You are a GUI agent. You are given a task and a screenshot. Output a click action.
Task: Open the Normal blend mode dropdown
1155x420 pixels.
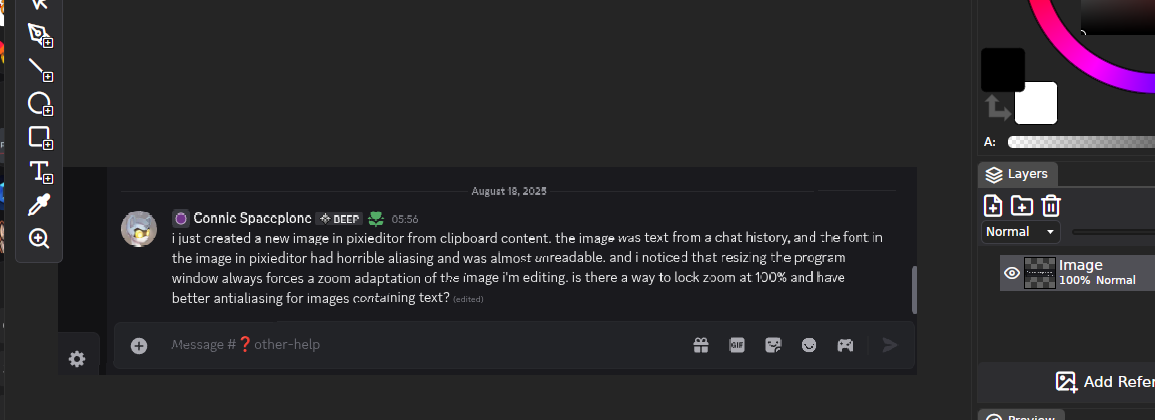1020,232
